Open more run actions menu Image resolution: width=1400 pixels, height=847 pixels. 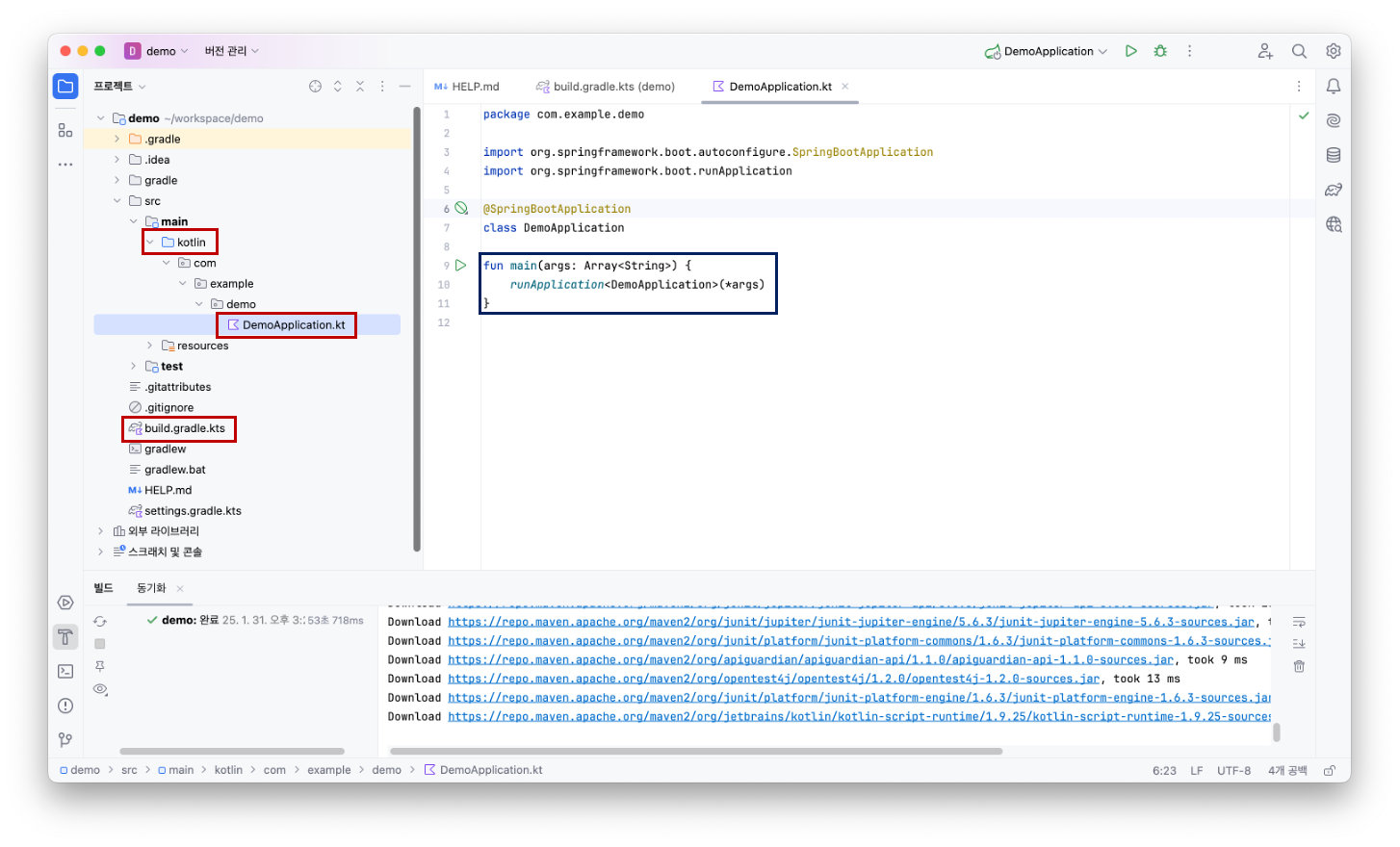tap(1189, 51)
